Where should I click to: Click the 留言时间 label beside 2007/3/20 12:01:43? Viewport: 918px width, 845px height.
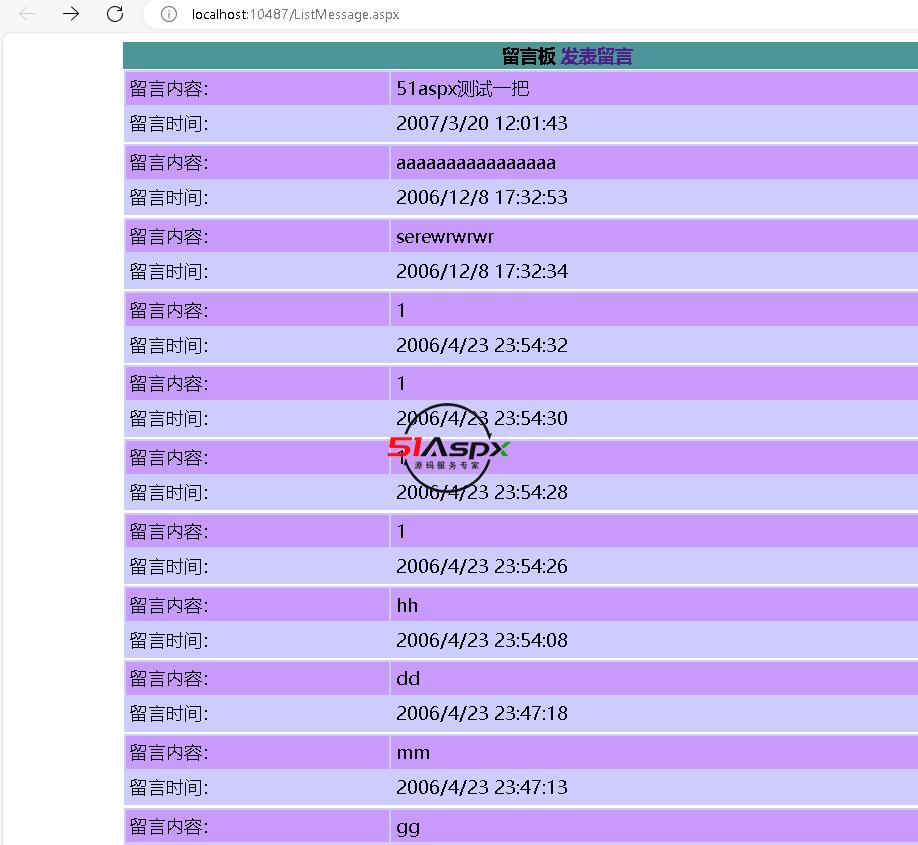click(169, 124)
